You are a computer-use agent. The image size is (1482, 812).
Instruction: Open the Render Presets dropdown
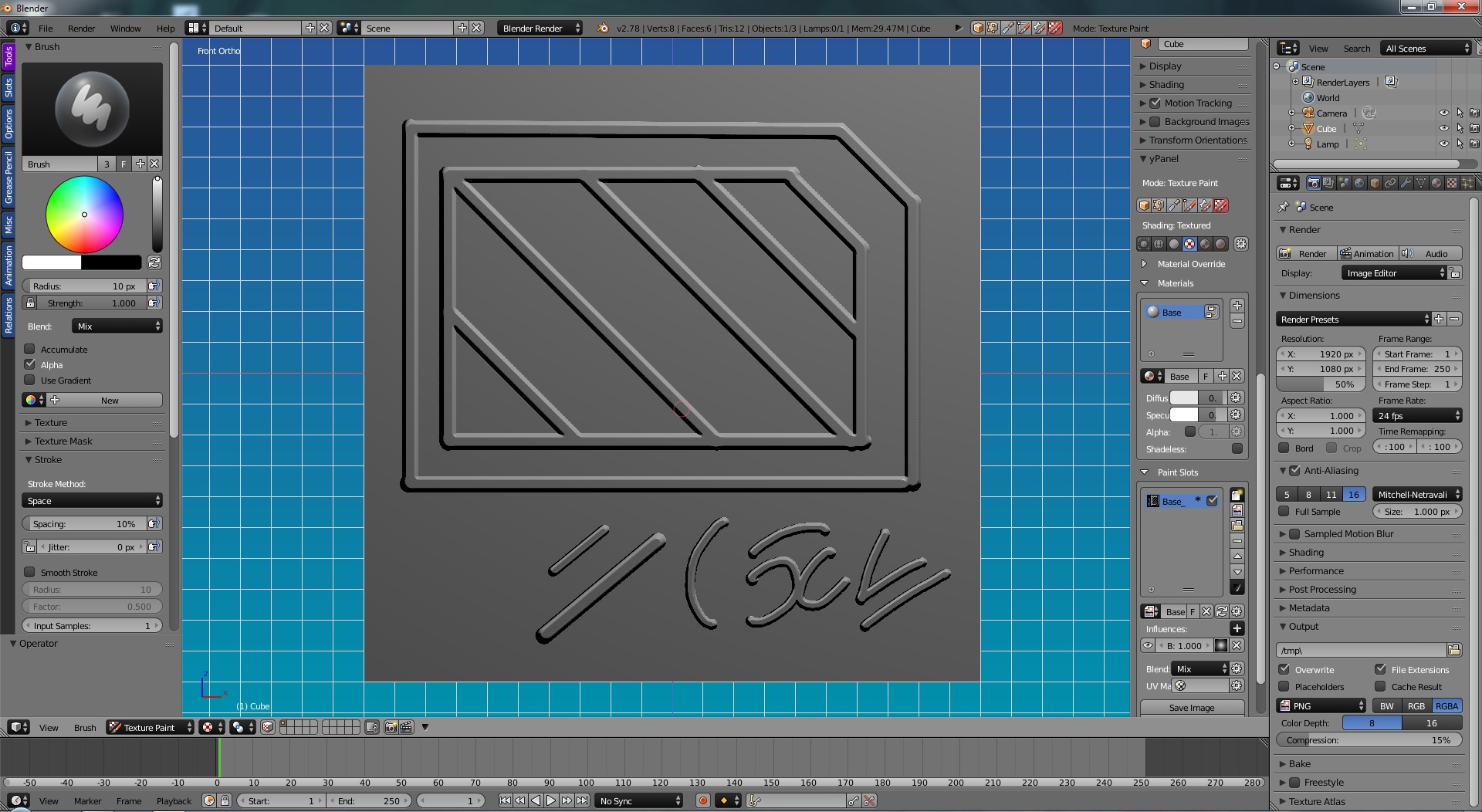pyautogui.click(x=1354, y=319)
